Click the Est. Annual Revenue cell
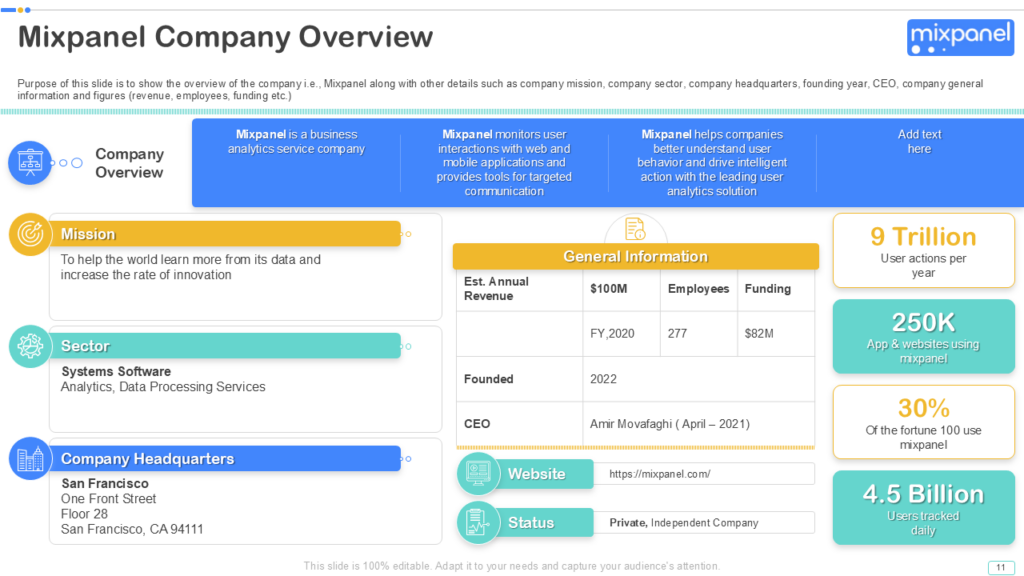The image size is (1024, 576). pyautogui.click(x=519, y=289)
